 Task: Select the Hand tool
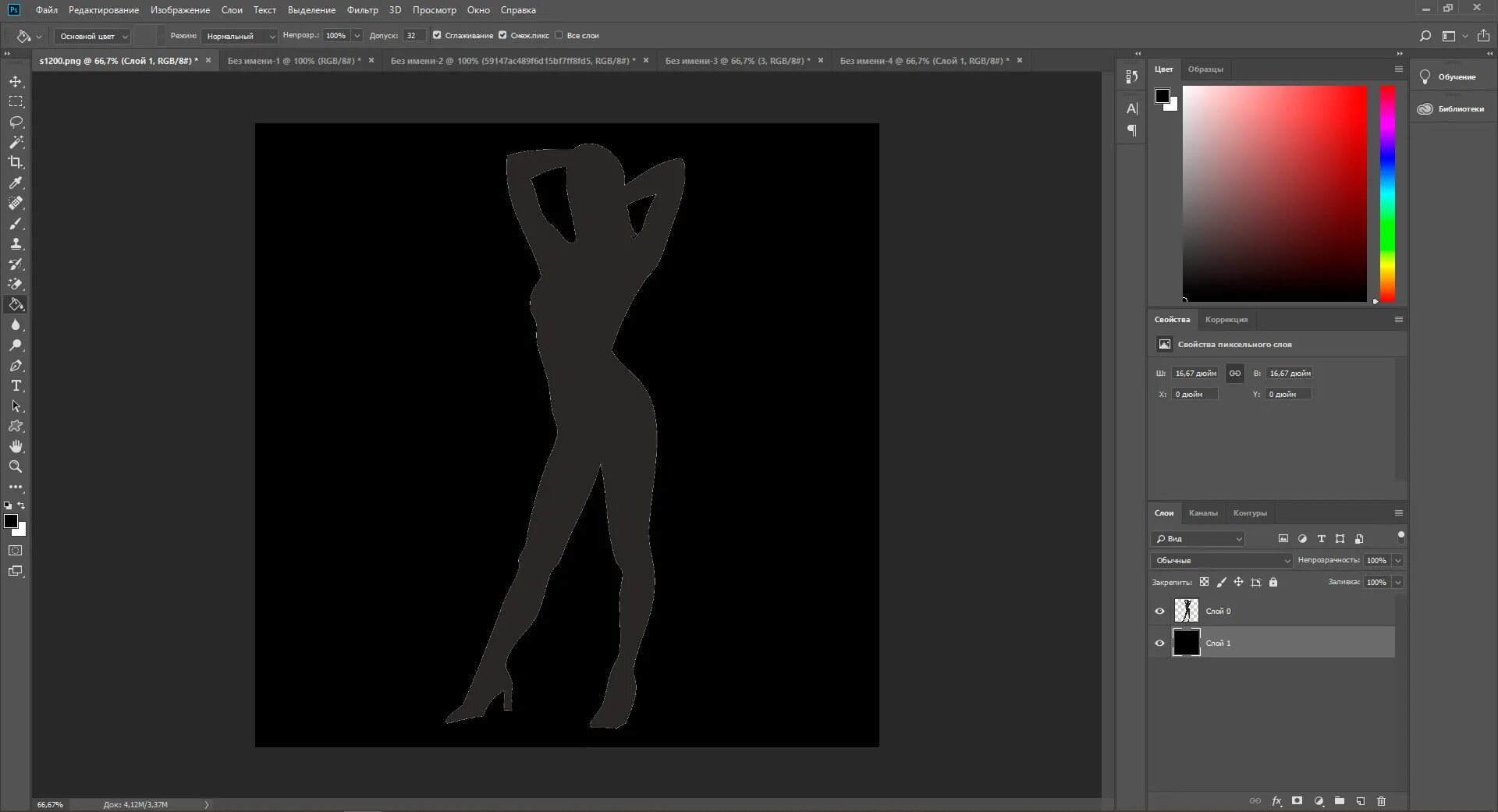tap(16, 446)
